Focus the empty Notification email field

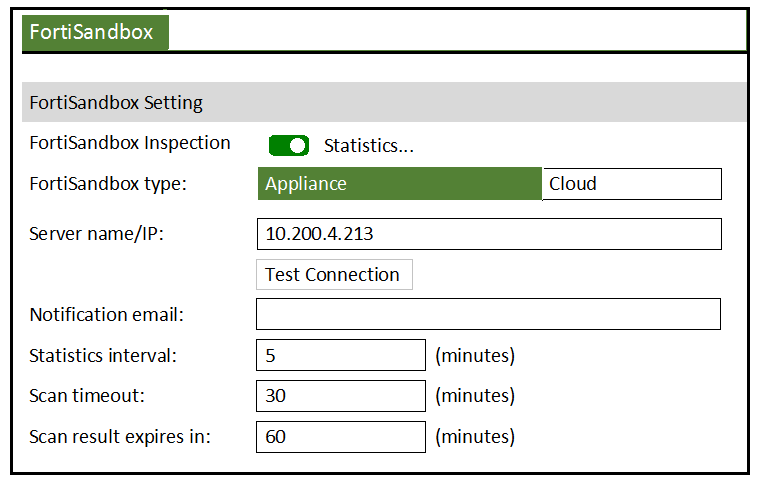pos(488,315)
